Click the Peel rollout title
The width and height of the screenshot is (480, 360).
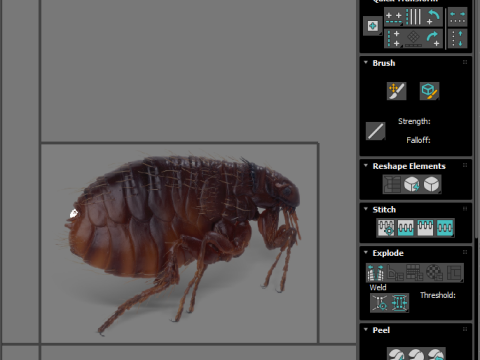tap(381, 330)
